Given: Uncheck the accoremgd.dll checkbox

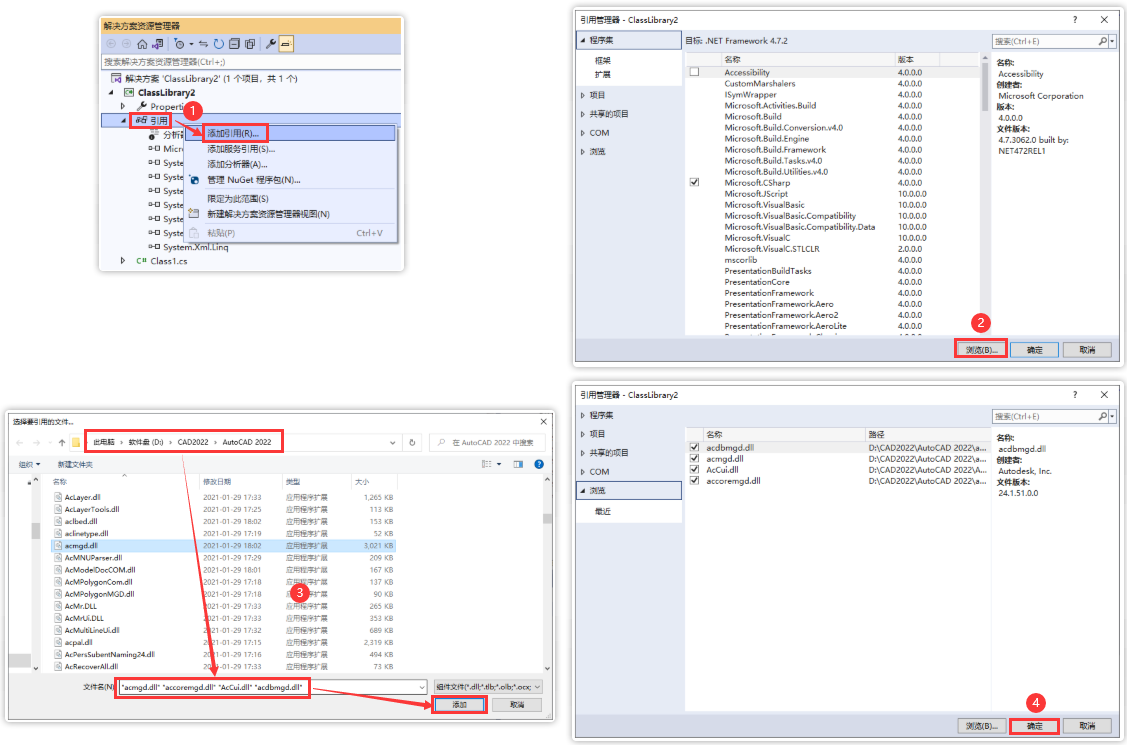Looking at the screenshot, I should [x=694, y=481].
